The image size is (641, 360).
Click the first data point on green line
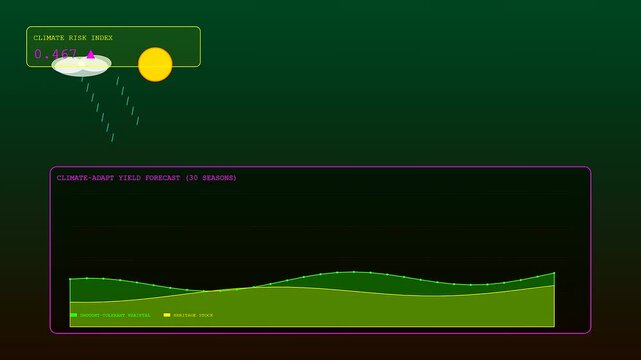pos(70,279)
